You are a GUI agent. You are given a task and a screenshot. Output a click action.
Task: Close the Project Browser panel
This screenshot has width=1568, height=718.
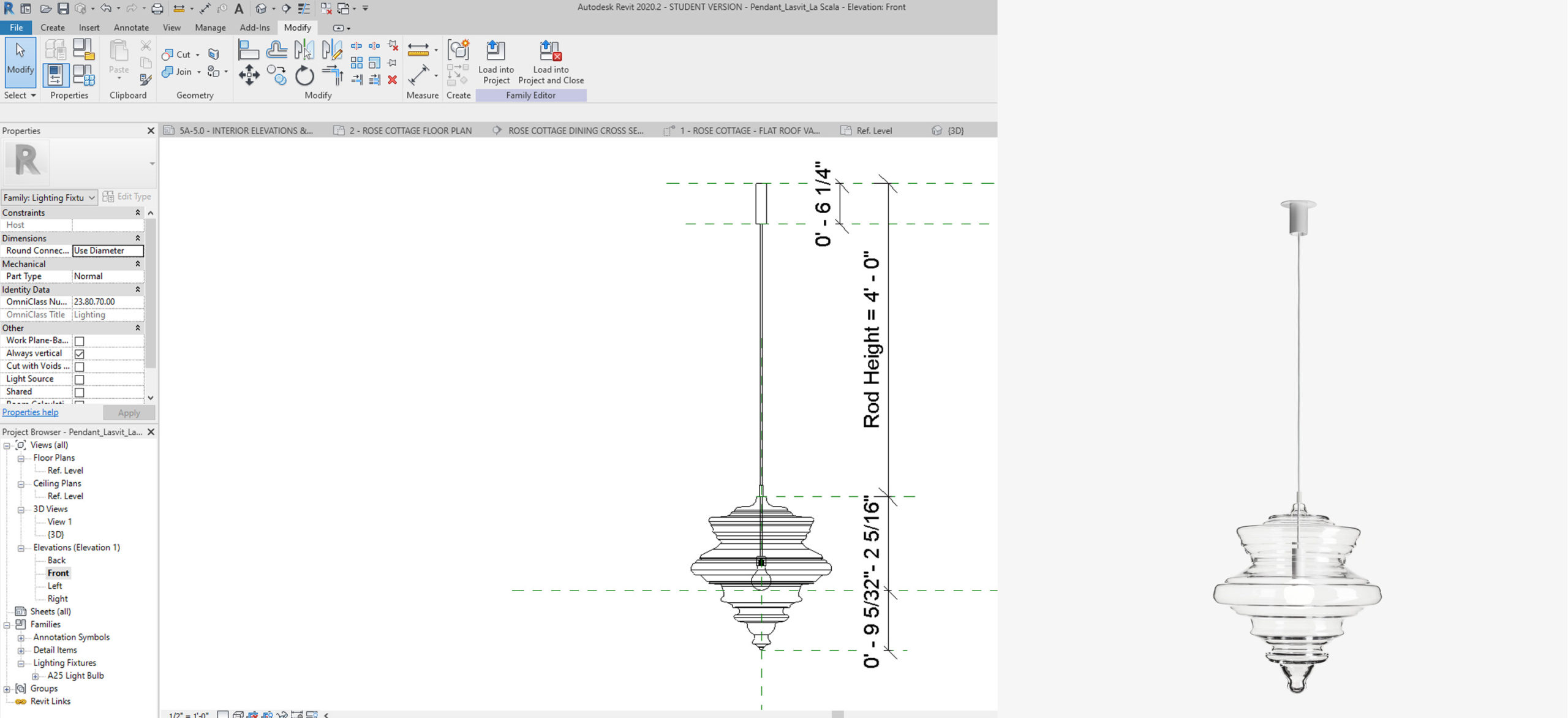coord(151,432)
